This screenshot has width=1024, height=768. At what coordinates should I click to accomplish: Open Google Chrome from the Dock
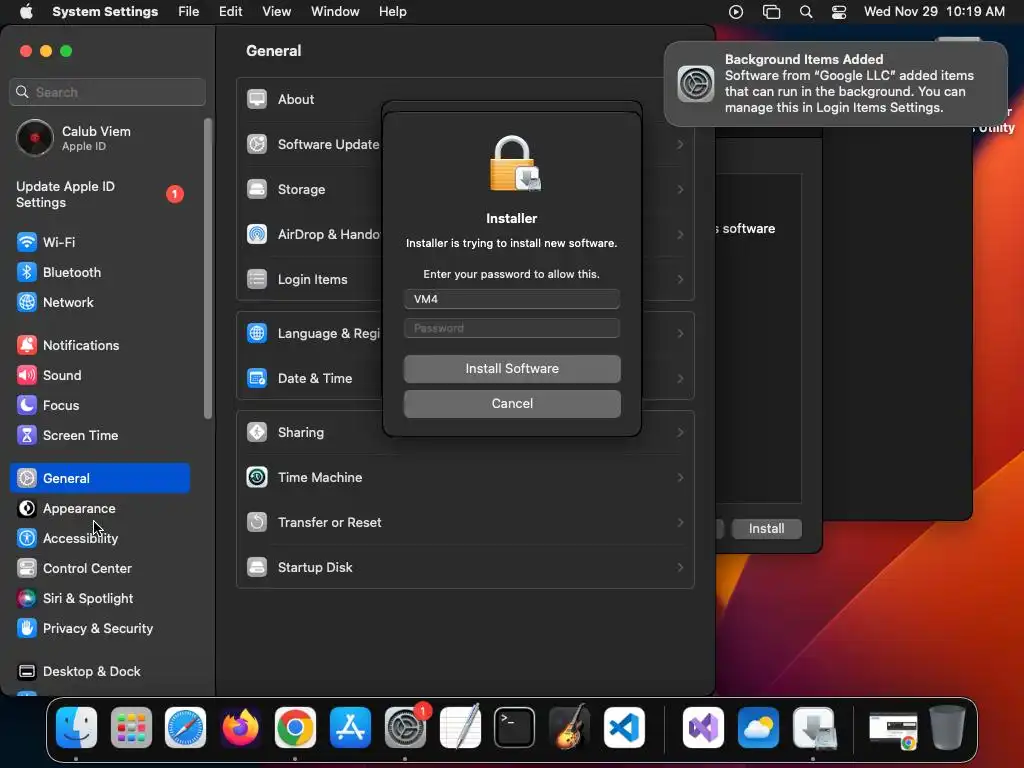coord(295,727)
